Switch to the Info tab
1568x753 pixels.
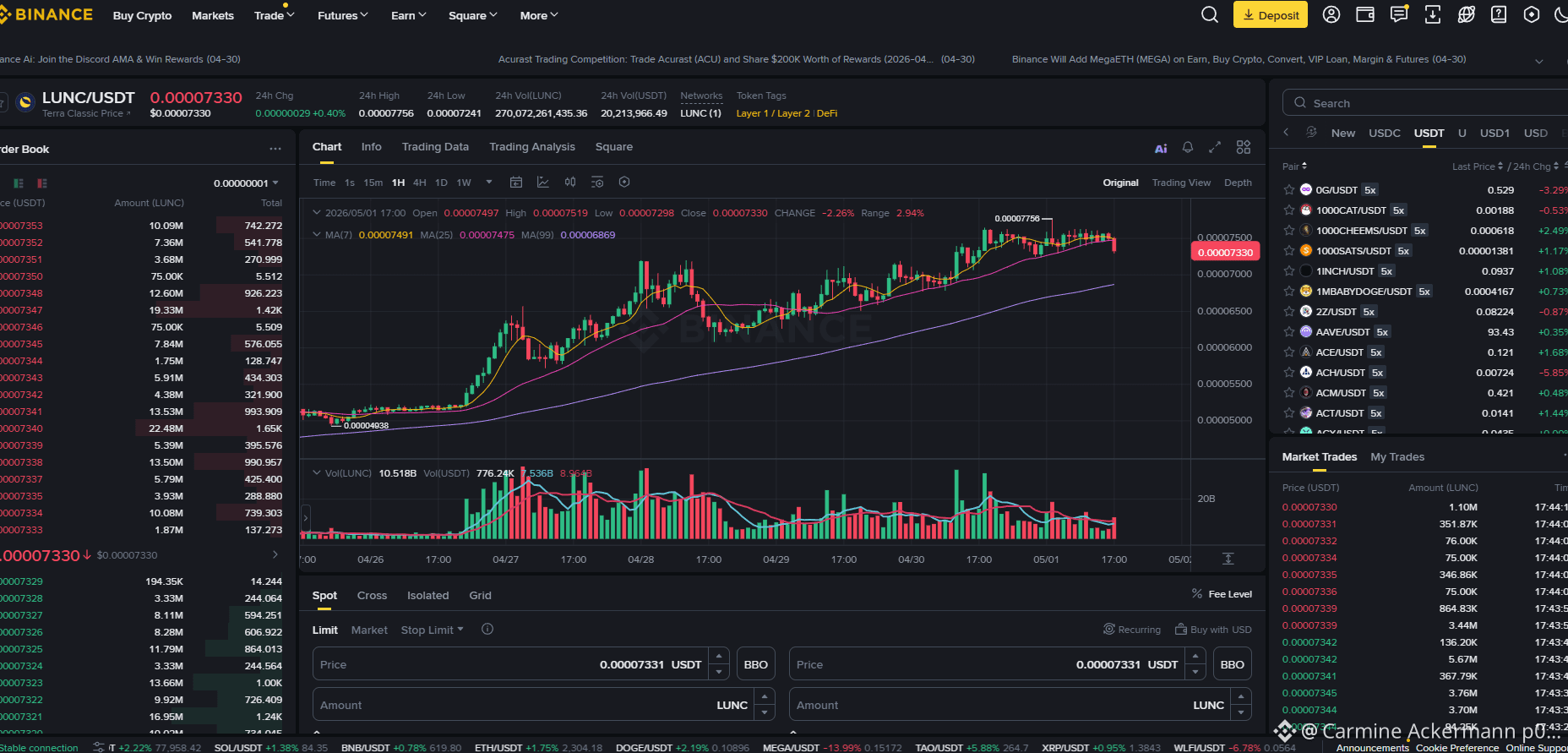[x=372, y=147]
